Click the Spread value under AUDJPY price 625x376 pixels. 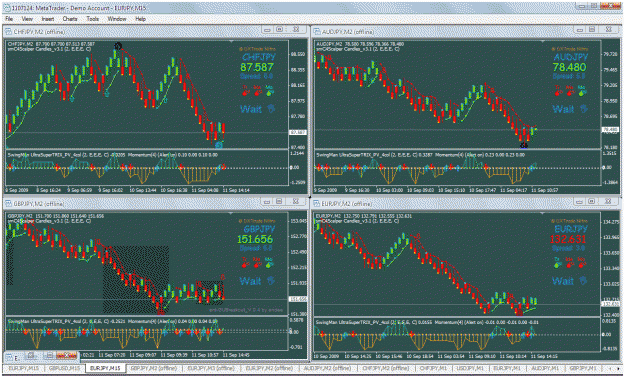click(569, 76)
